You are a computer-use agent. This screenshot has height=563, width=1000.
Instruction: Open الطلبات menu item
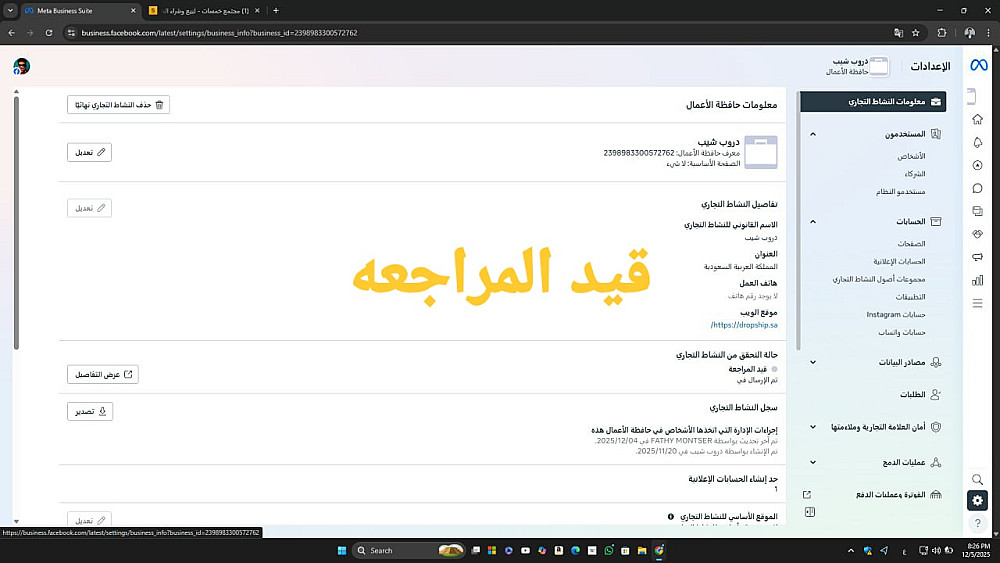tap(912, 395)
